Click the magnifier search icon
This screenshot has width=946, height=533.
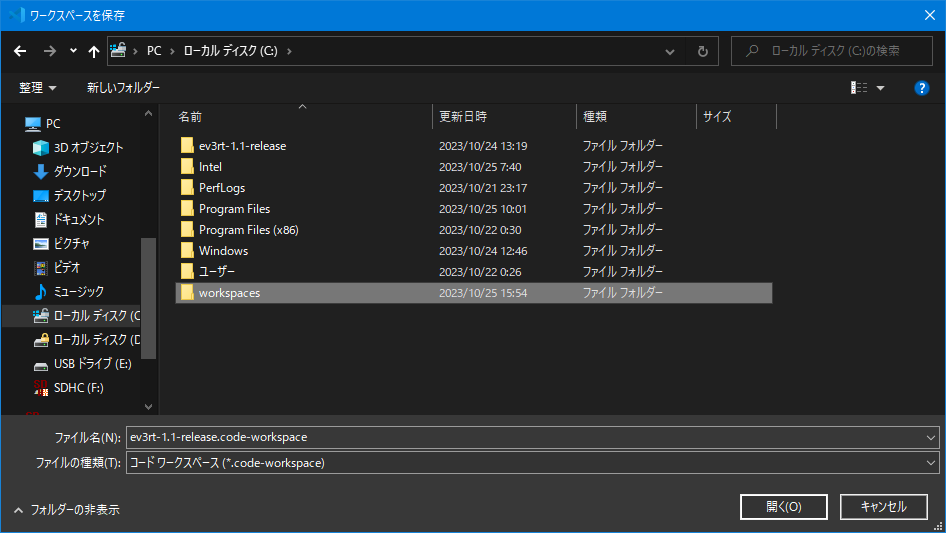752,51
